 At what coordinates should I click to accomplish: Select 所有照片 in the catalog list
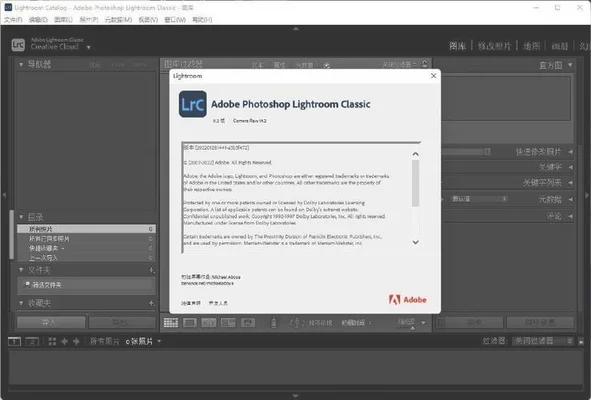(86, 229)
